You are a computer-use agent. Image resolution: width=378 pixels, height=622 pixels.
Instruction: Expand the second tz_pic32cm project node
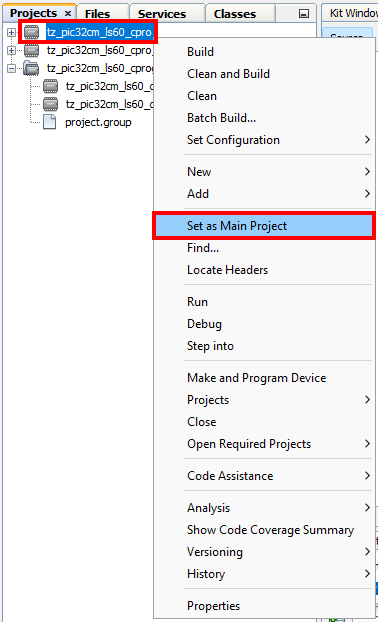click(11, 50)
